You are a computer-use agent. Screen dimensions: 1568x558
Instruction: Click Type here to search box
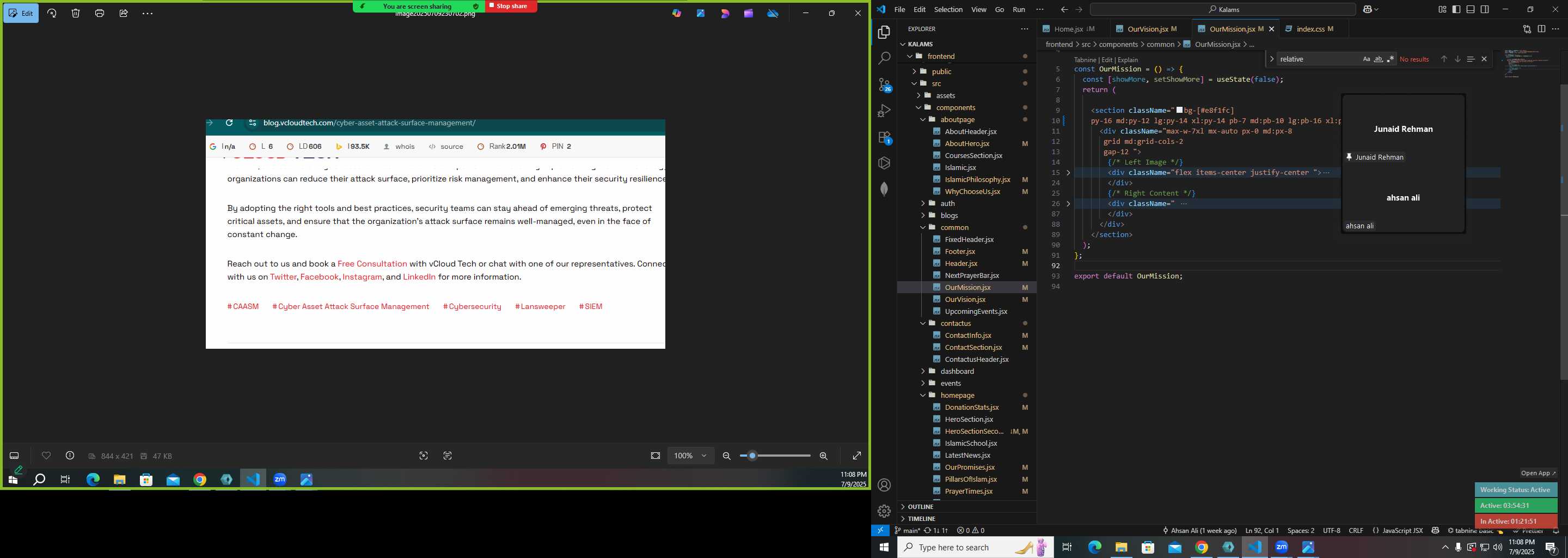point(975,548)
